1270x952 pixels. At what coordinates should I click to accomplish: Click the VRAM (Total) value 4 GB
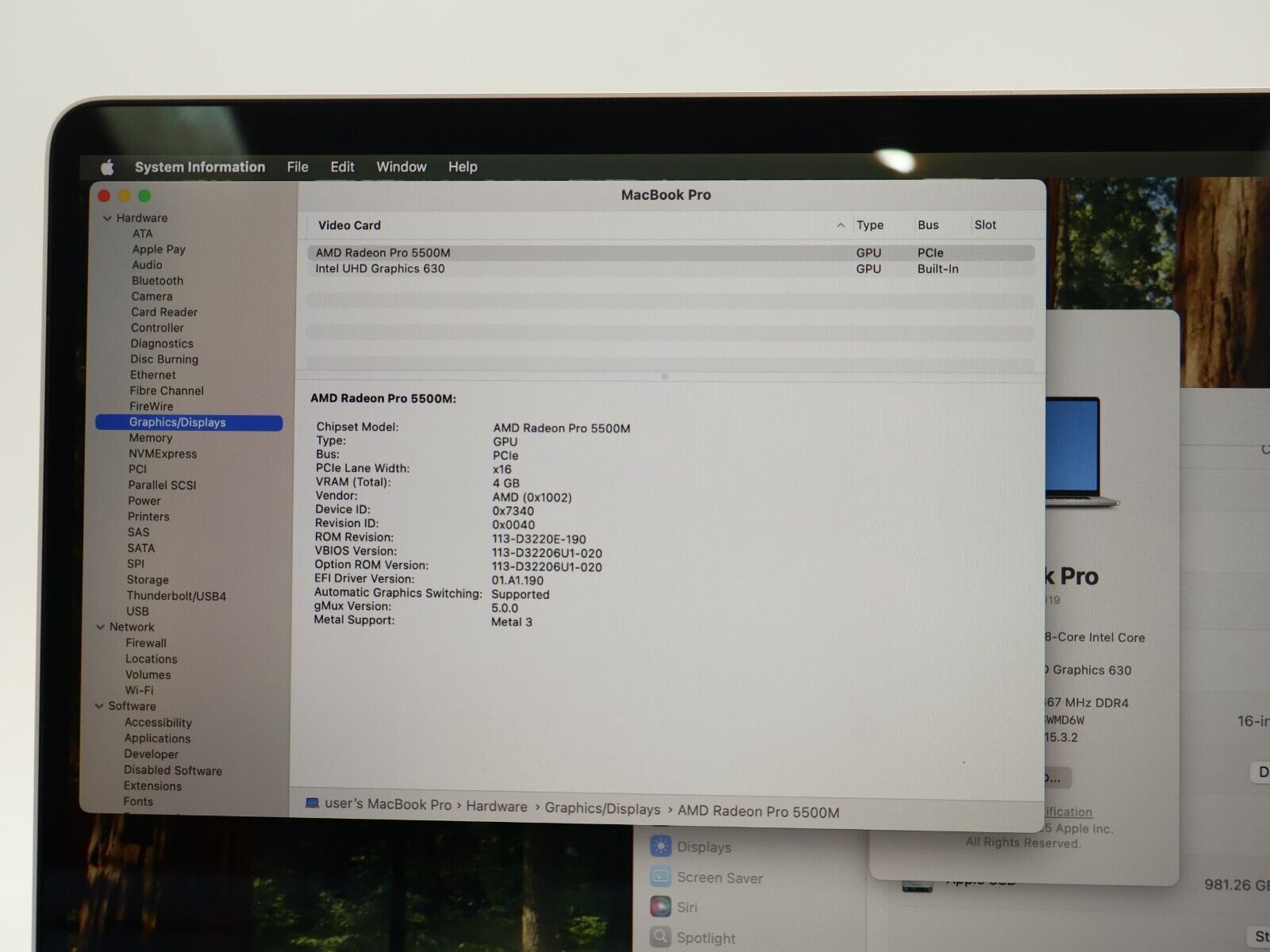click(506, 483)
